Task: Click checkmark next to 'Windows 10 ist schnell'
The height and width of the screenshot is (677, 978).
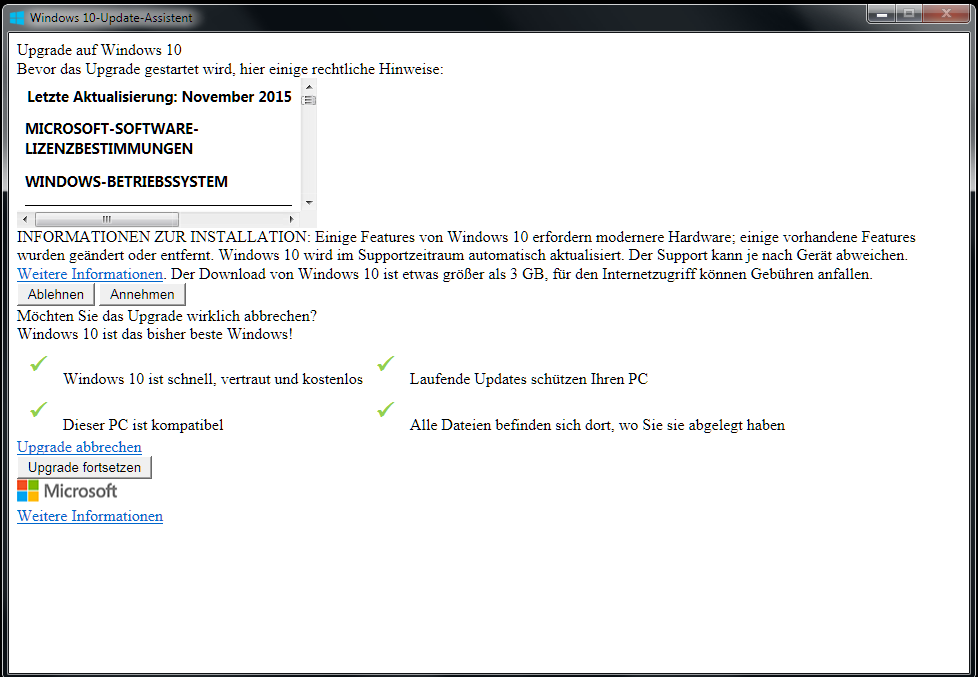Action: click(39, 363)
